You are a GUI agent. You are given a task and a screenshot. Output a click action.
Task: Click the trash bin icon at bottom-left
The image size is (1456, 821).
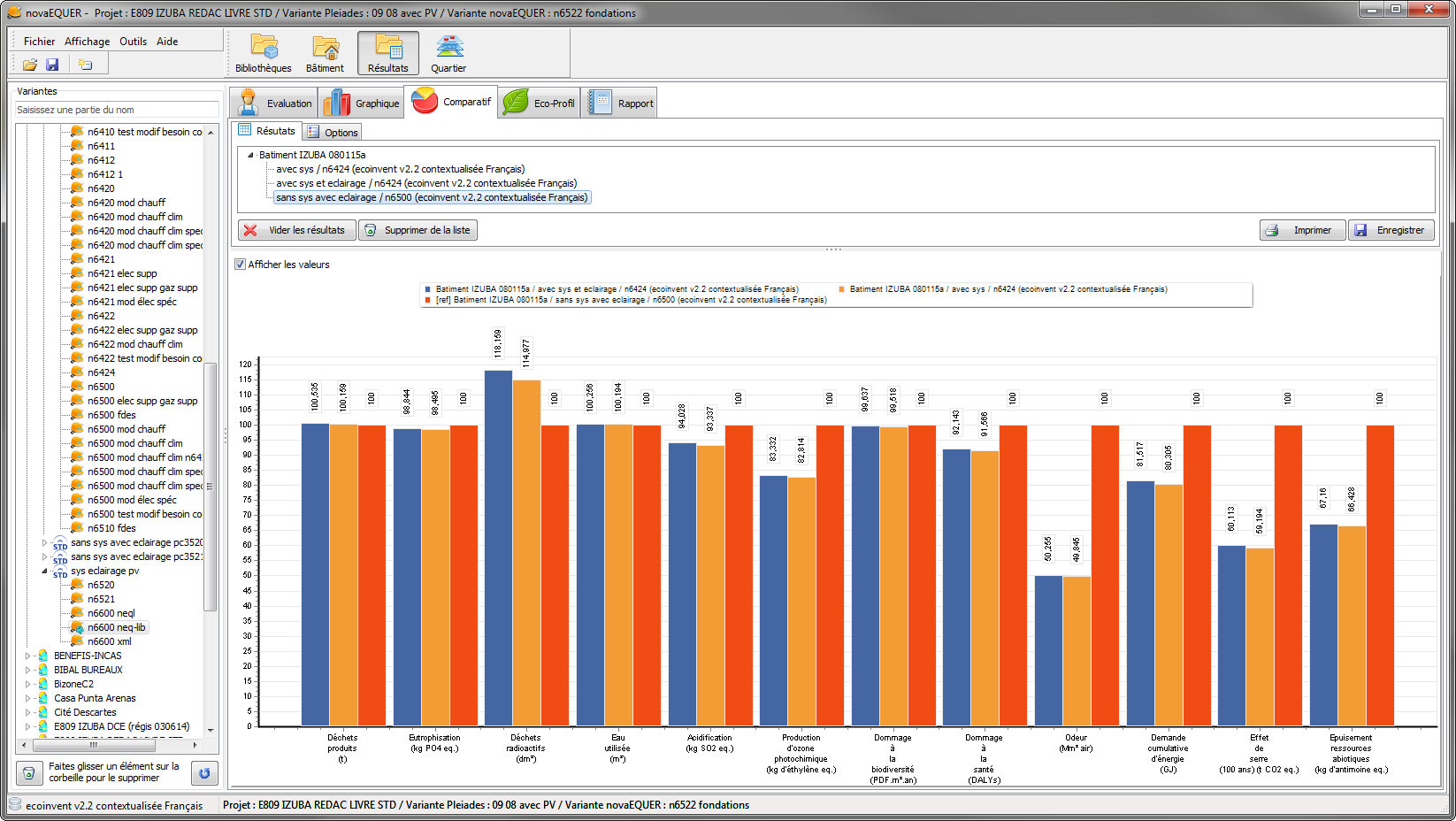[29, 773]
